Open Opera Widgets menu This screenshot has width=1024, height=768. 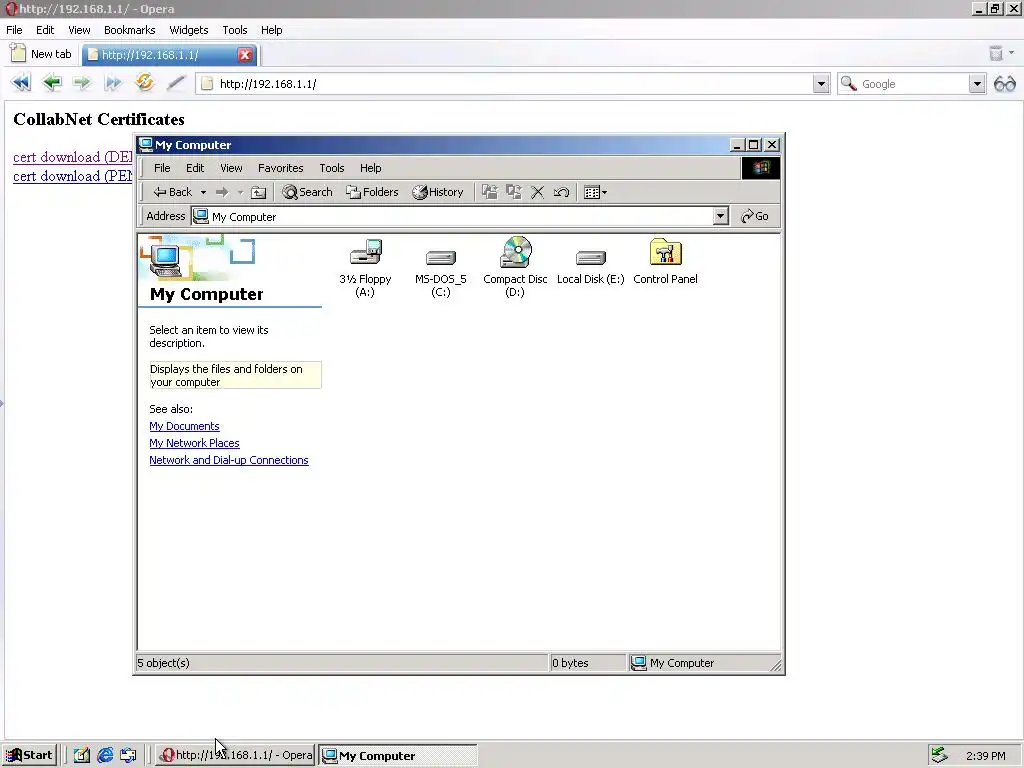point(189,30)
